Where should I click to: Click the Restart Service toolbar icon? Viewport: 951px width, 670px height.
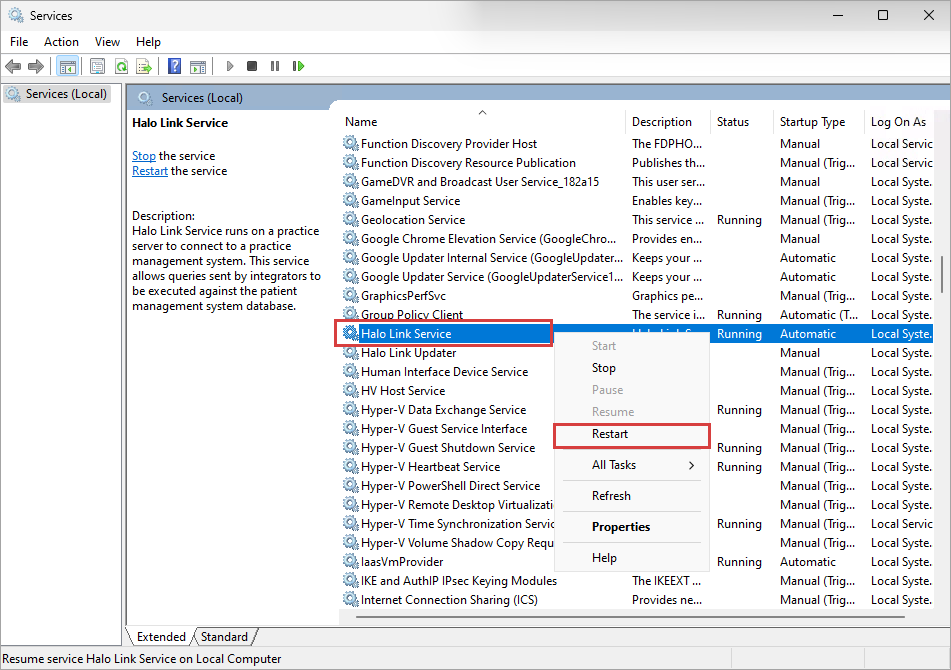pyautogui.click(x=298, y=66)
